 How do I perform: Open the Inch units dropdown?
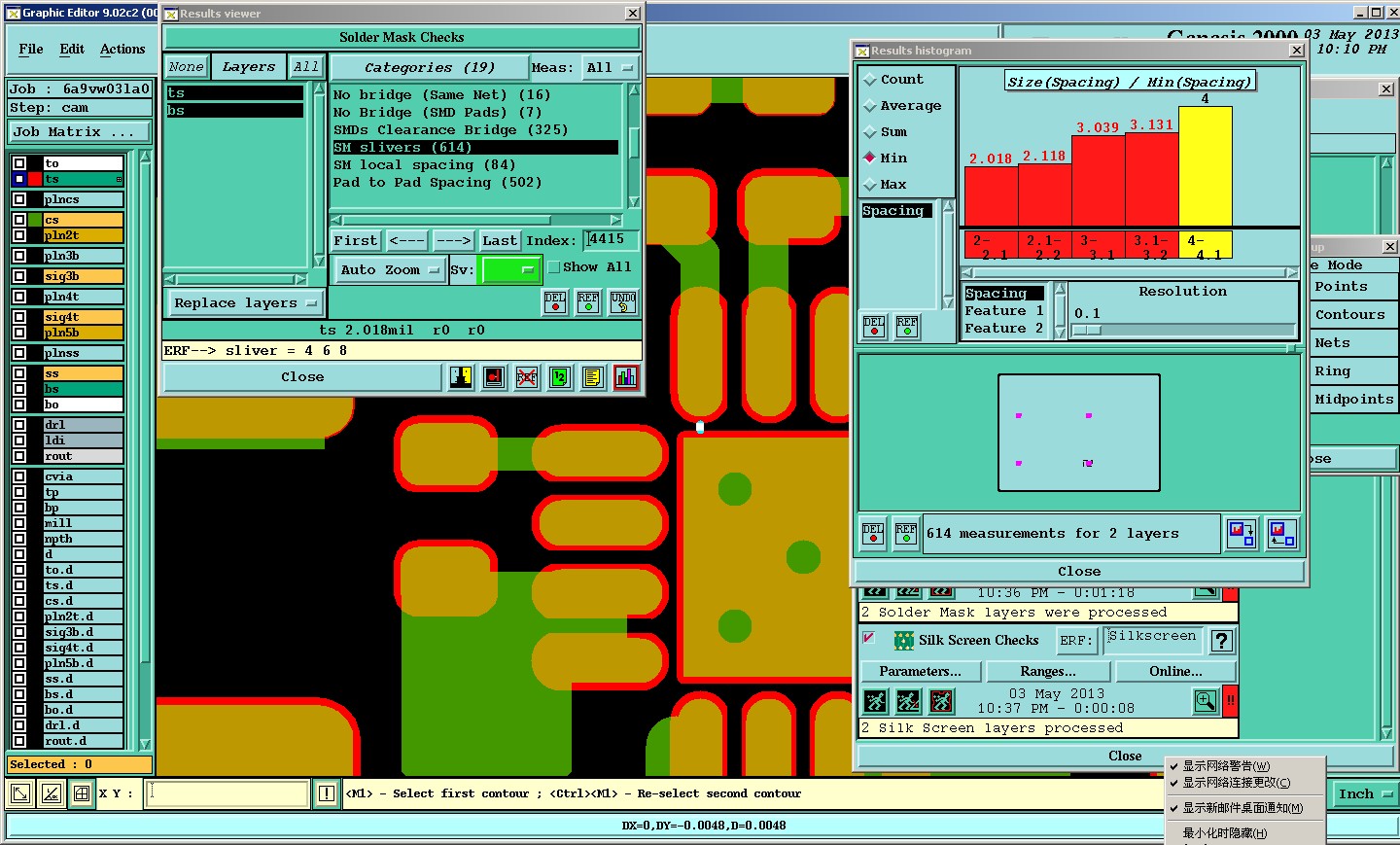1365,794
